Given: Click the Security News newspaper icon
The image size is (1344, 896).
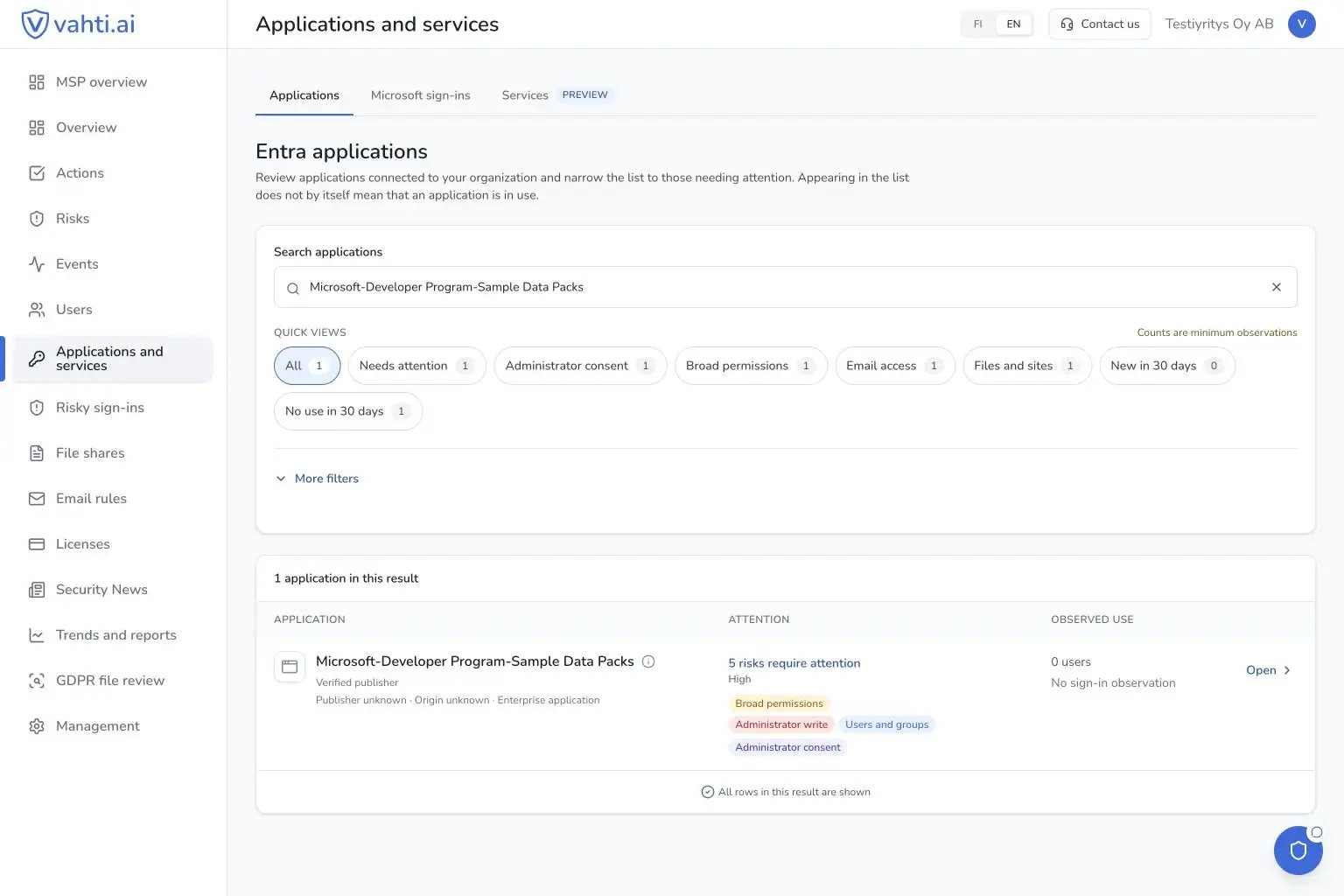Looking at the screenshot, I should tap(37, 590).
